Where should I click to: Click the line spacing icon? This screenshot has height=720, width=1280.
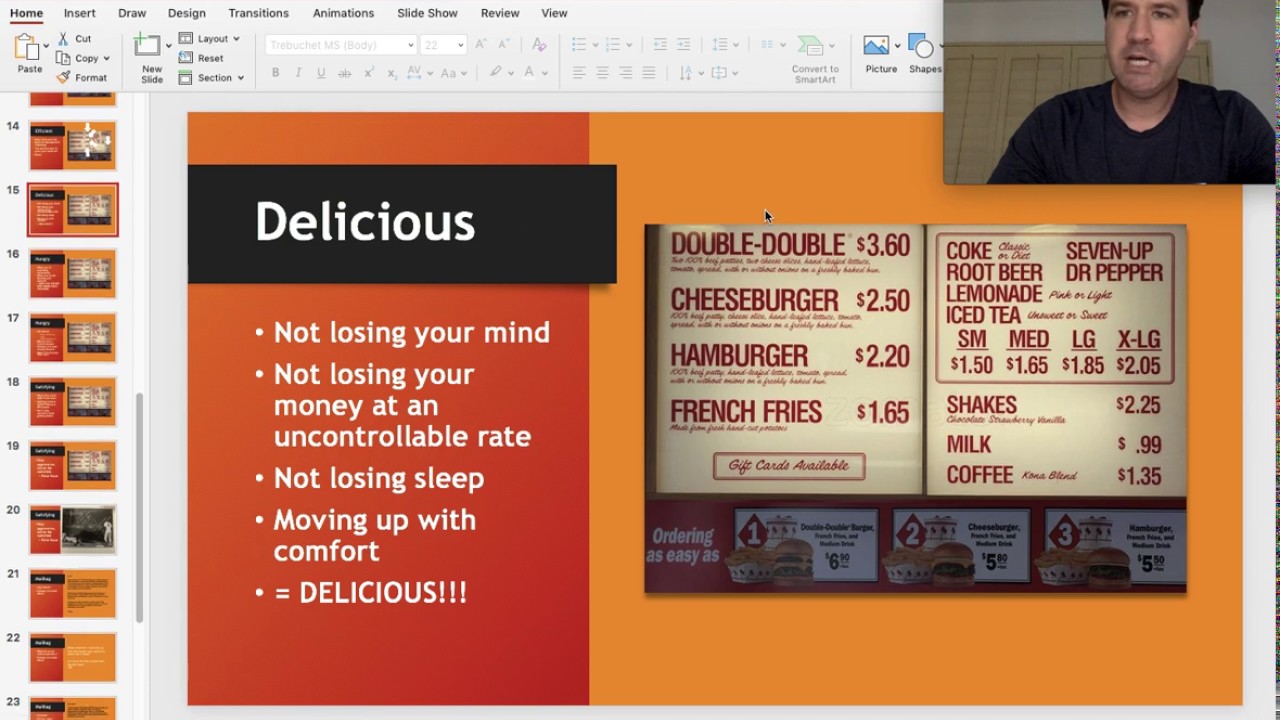[720, 45]
